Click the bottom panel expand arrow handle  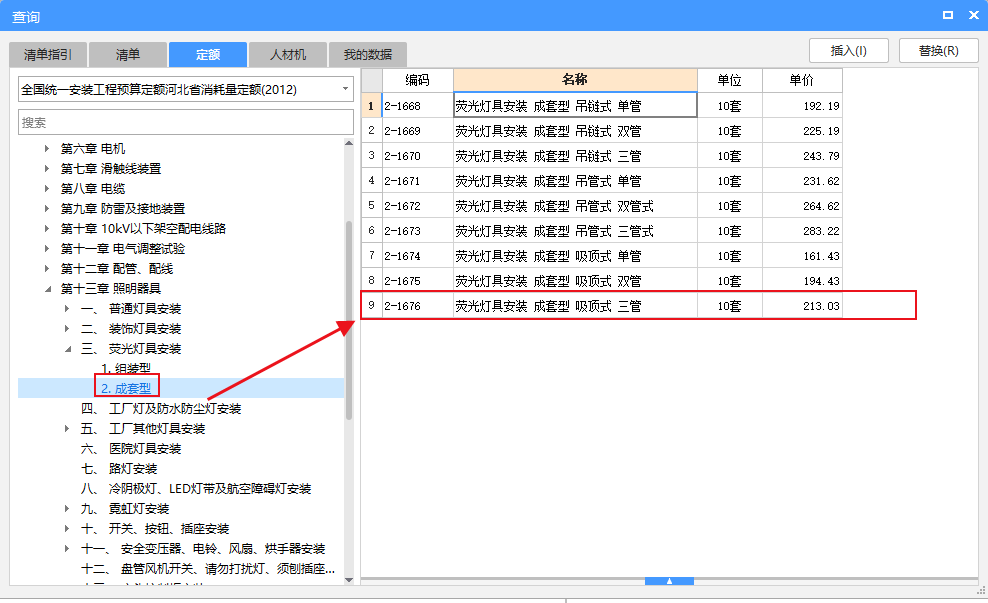click(x=669, y=581)
